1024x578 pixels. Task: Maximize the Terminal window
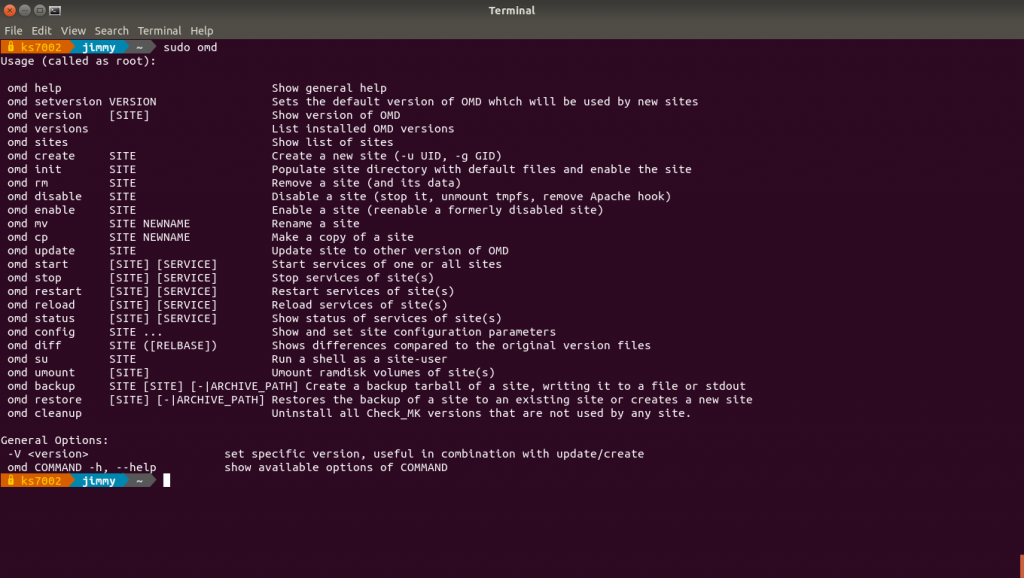(x=40, y=10)
